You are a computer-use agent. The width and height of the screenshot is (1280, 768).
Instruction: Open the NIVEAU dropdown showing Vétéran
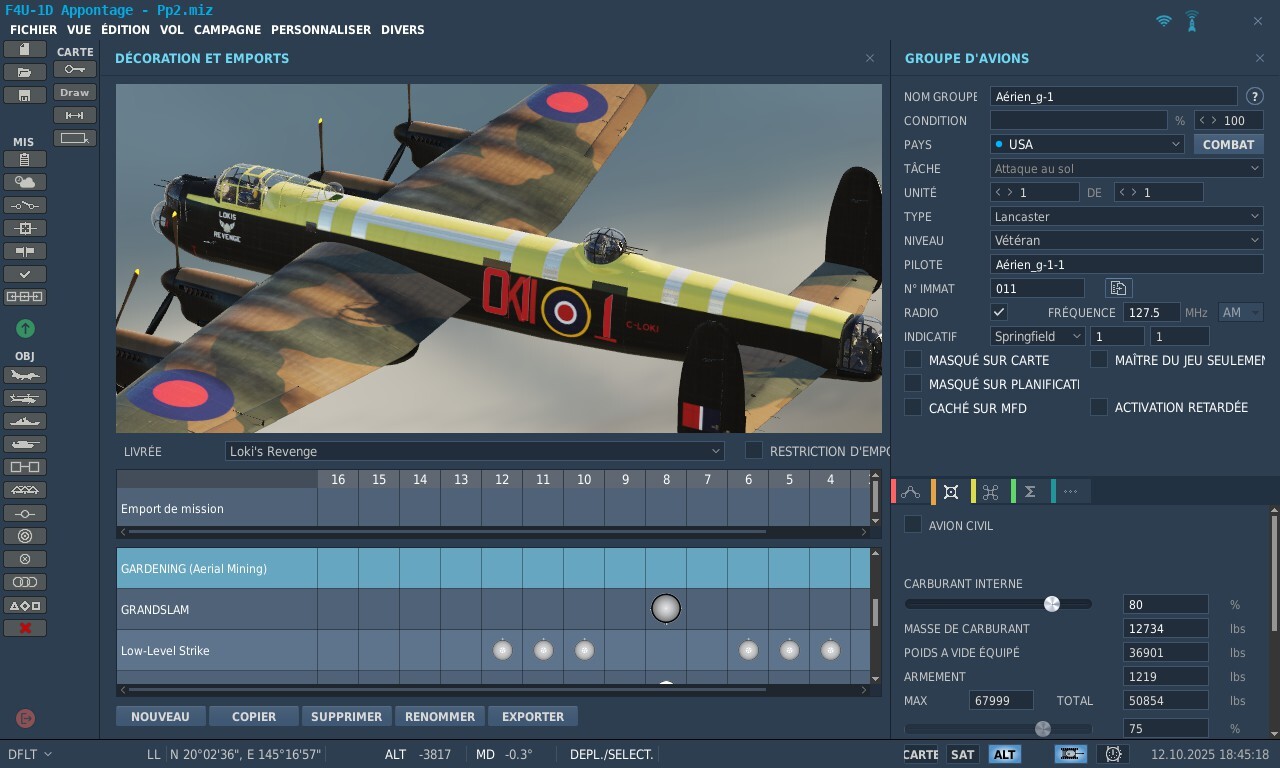(1126, 240)
